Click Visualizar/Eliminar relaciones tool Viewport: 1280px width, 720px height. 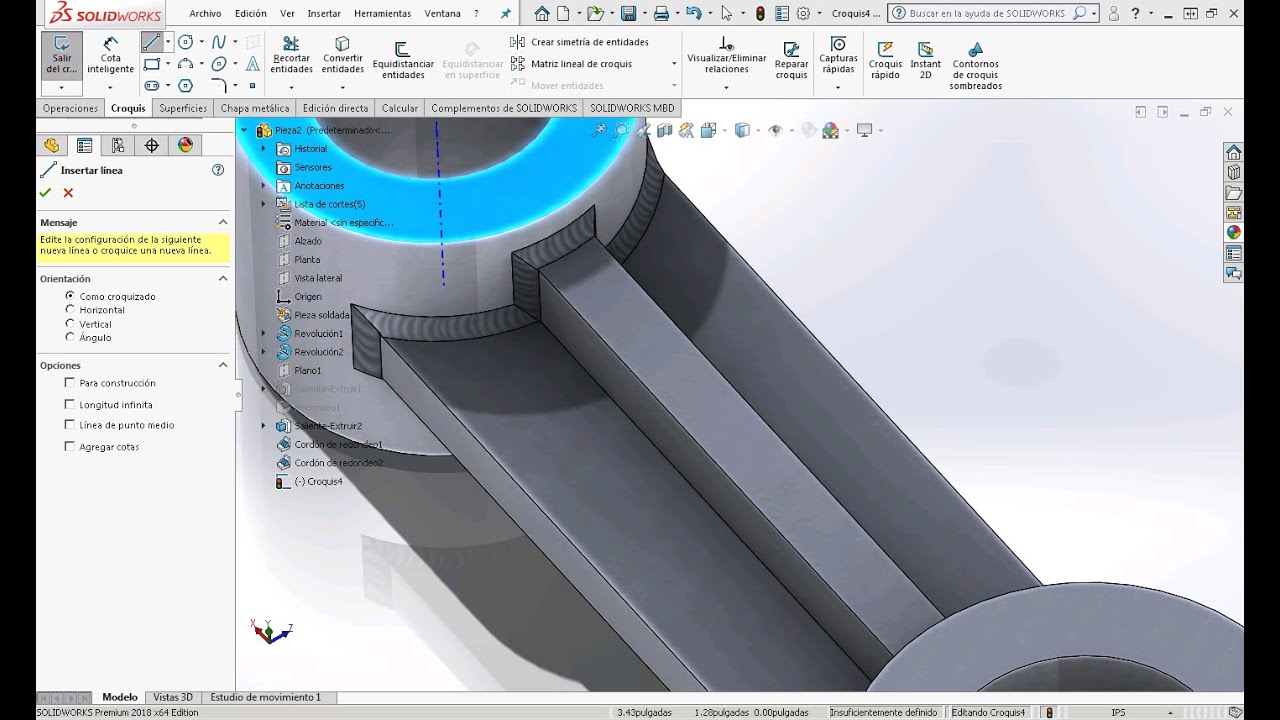[727, 55]
